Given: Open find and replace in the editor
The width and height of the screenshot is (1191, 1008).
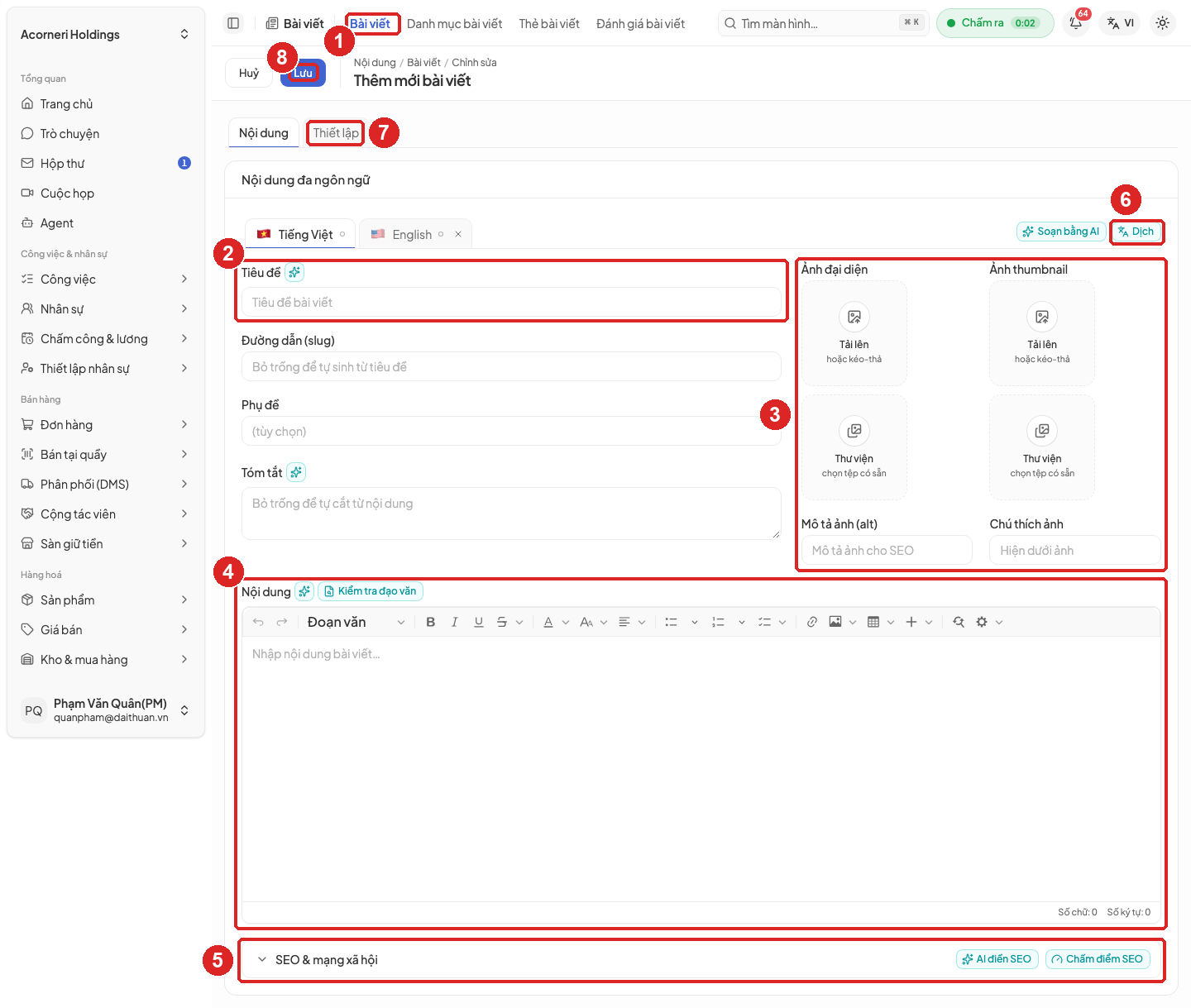Looking at the screenshot, I should click(959, 622).
